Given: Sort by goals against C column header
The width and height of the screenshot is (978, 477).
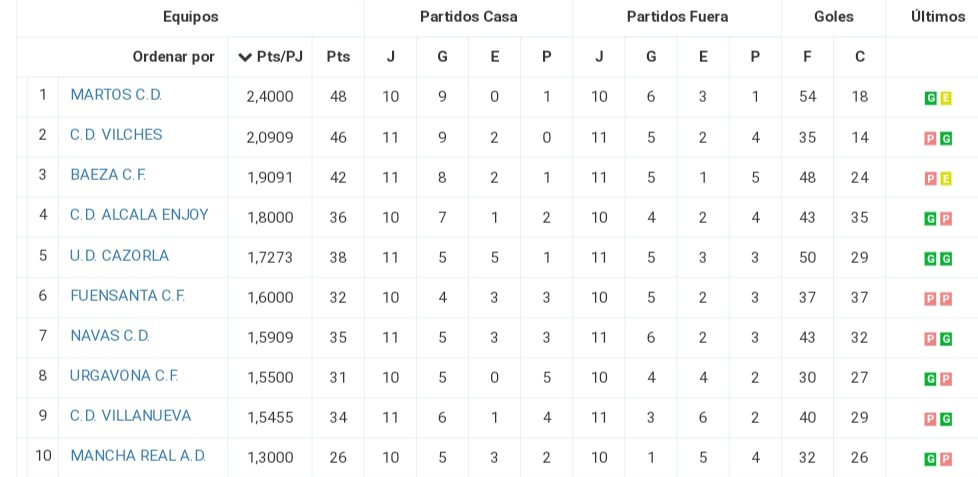Looking at the screenshot, I should point(859,57).
